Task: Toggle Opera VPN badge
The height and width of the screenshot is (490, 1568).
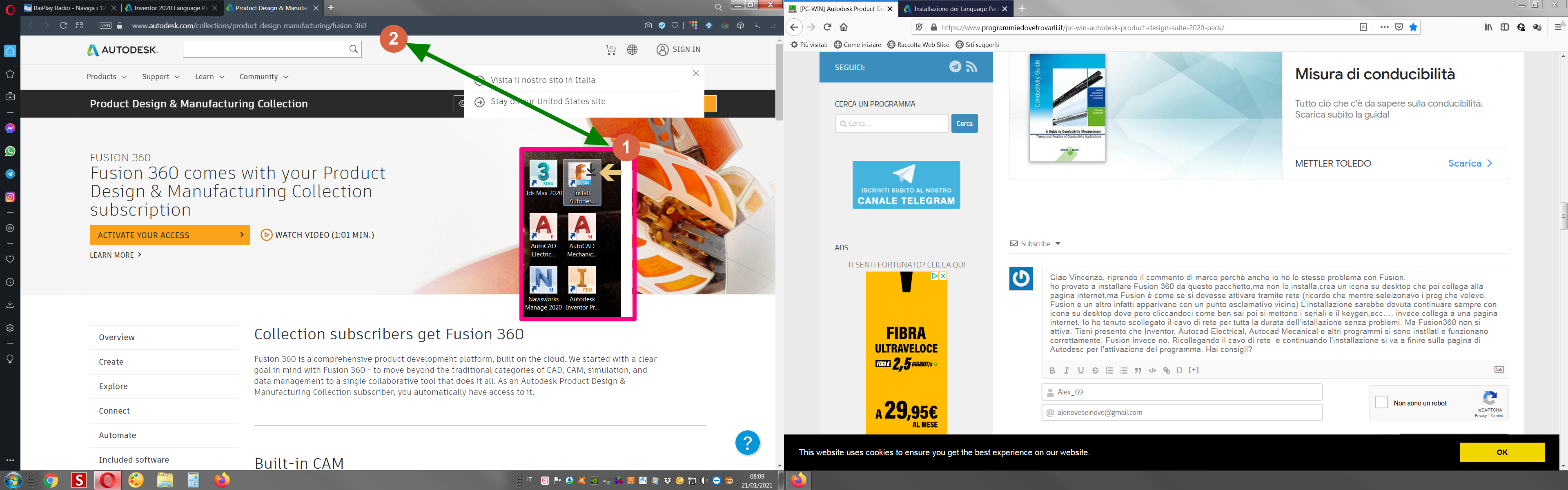Action: [105, 26]
